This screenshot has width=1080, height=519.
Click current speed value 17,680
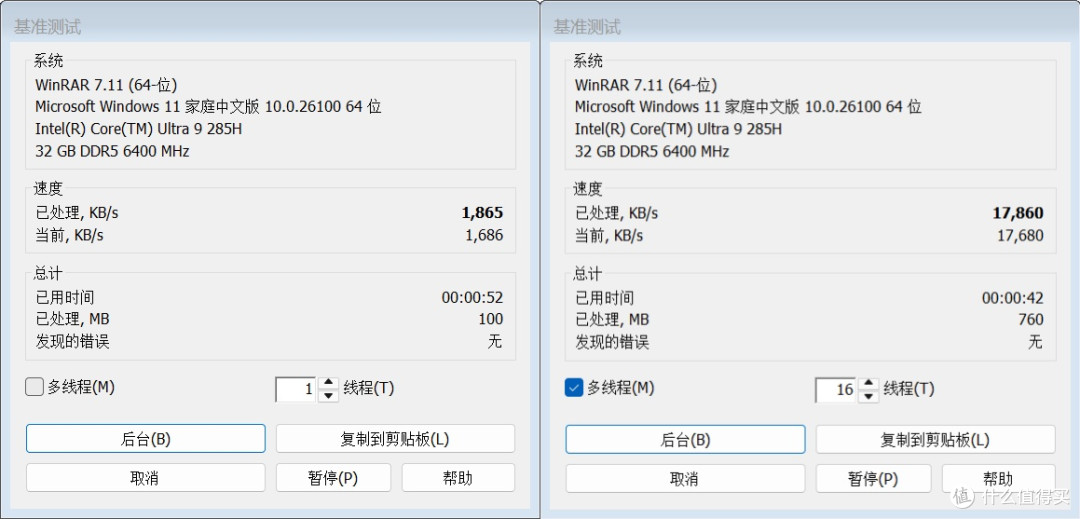tap(1020, 235)
